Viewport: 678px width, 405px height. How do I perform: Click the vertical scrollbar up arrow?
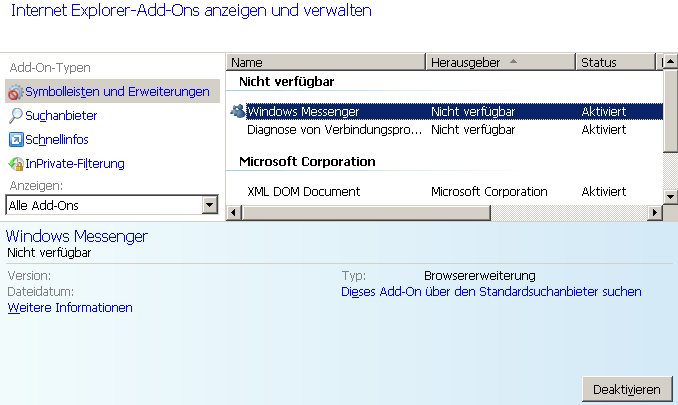click(x=670, y=61)
